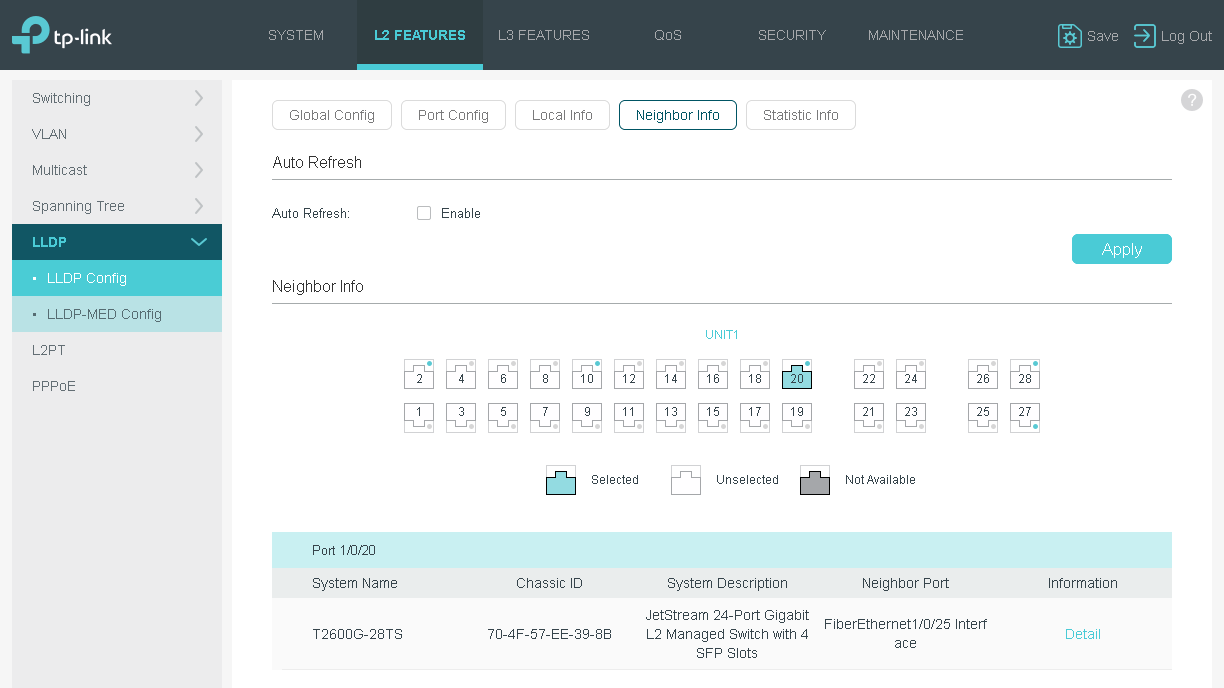Click the Log Out icon
1224x688 pixels.
1144,36
